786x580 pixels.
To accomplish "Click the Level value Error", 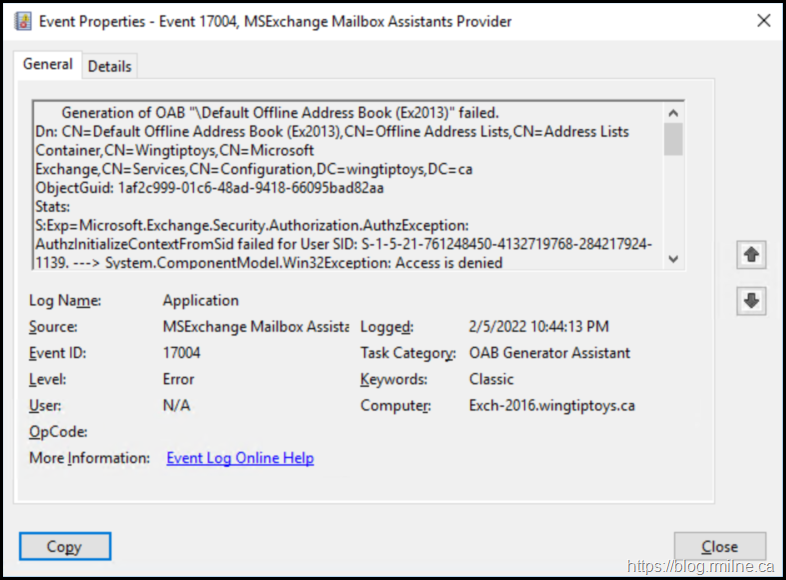I will click(179, 379).
